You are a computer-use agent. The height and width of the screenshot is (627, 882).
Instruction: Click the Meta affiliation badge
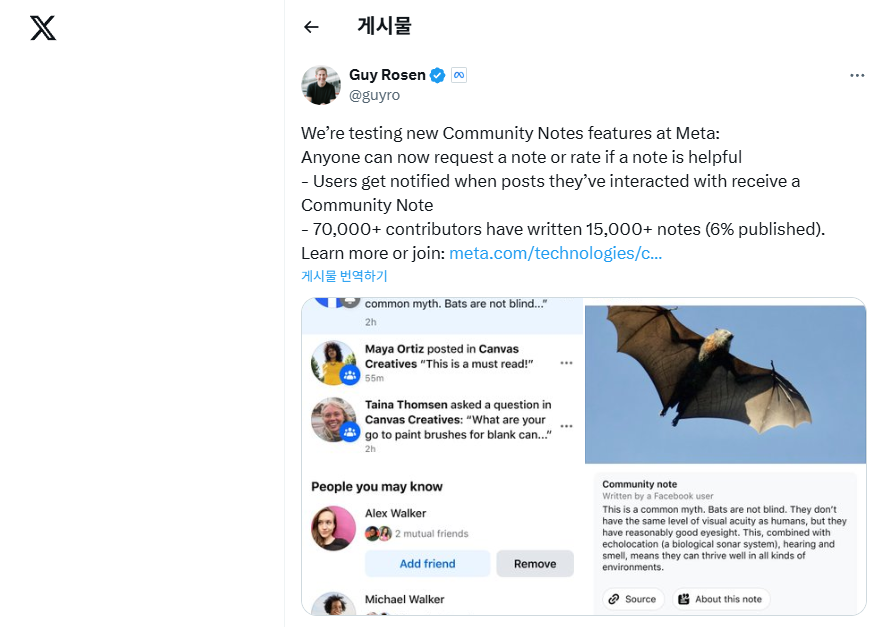click(459, 75)
